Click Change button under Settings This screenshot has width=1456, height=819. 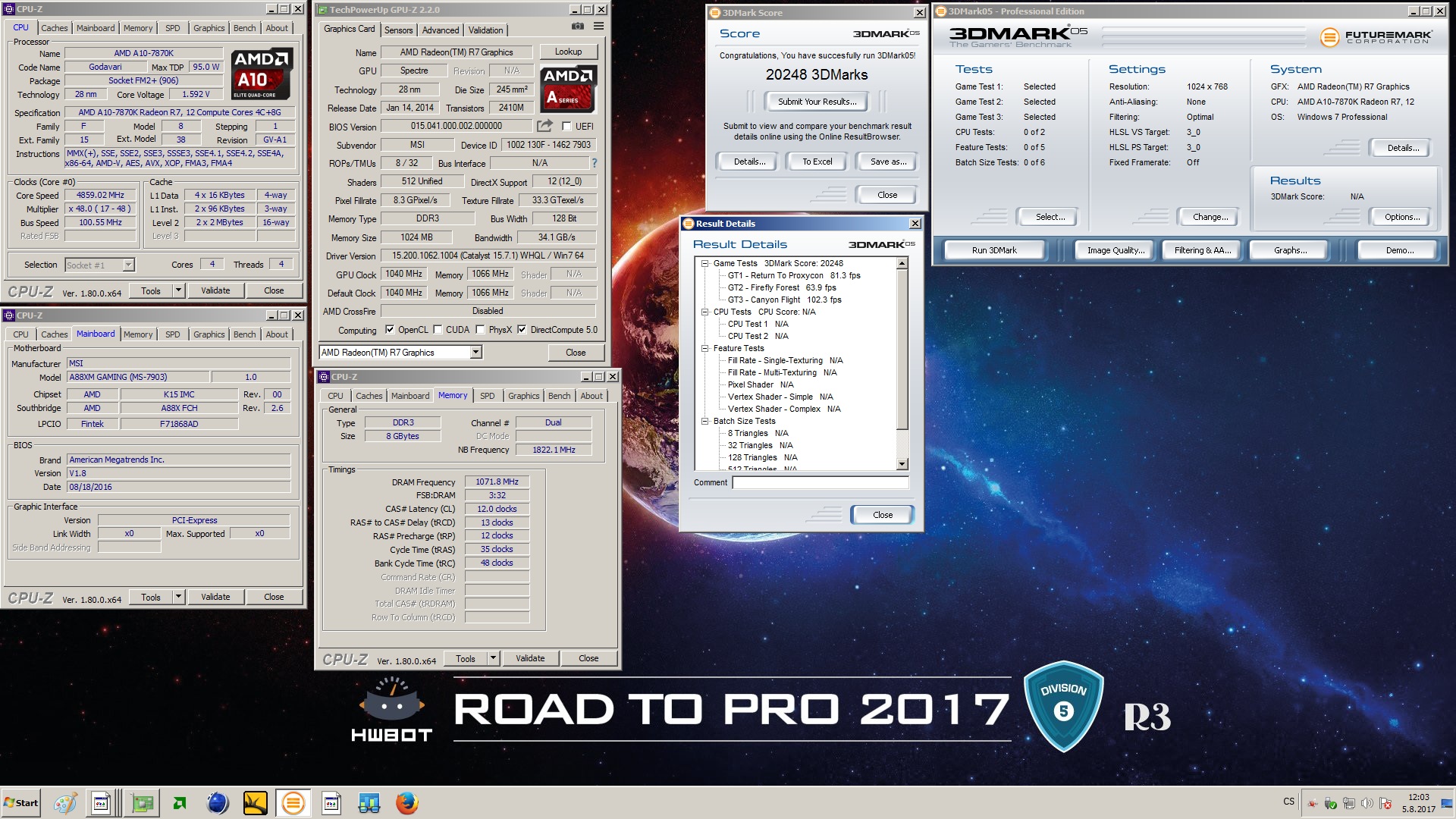(1210, 217)
